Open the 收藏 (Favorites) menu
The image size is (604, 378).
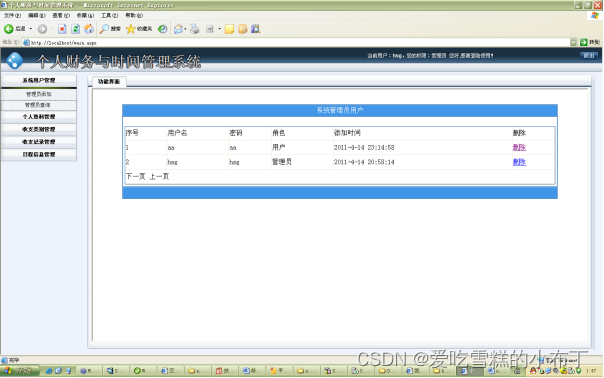click(85, 15)
